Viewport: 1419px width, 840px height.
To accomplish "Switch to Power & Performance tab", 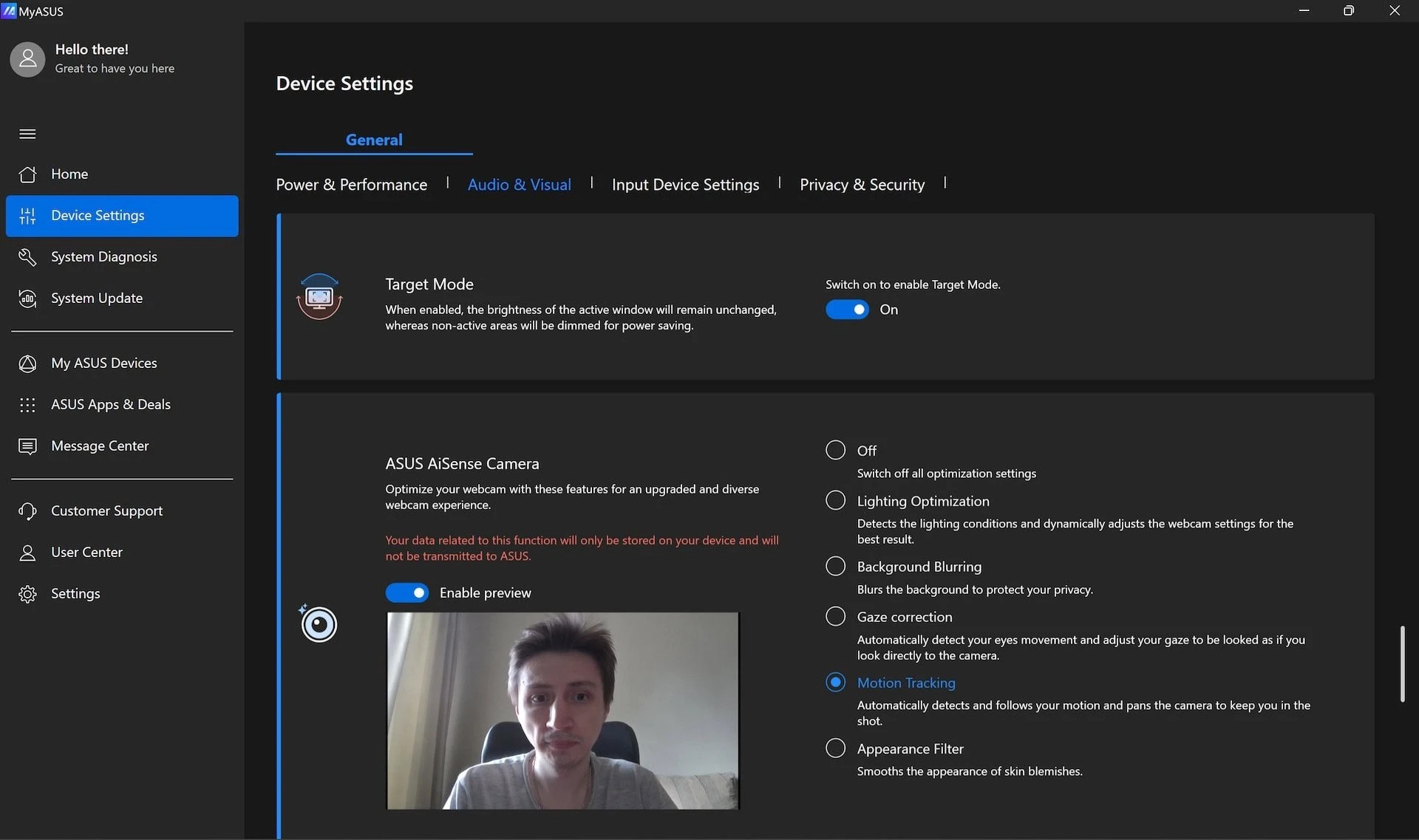I will [351, 185].
